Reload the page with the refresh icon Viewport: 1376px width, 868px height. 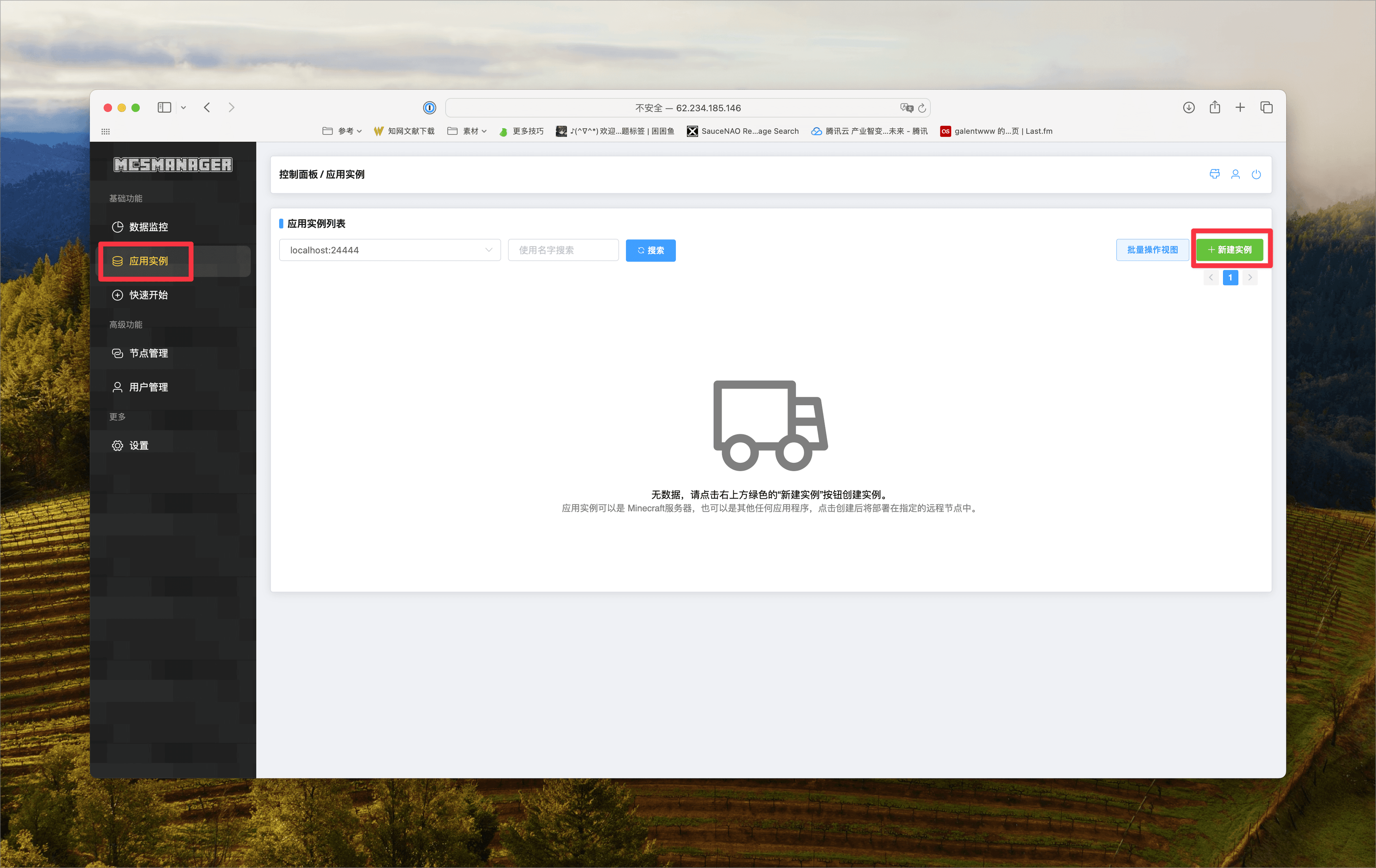click(922, 107)
